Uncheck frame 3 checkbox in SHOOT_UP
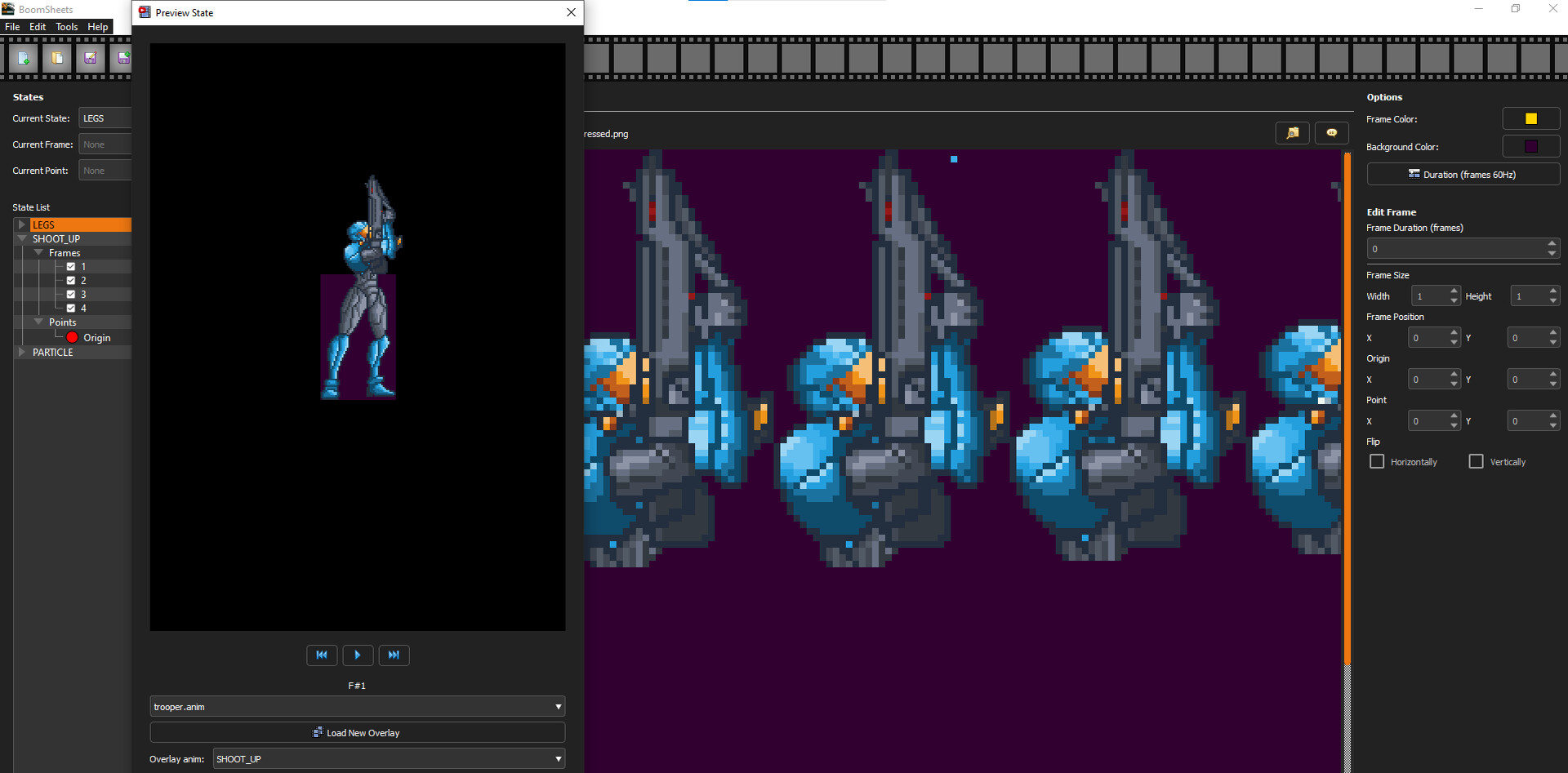 71,295
